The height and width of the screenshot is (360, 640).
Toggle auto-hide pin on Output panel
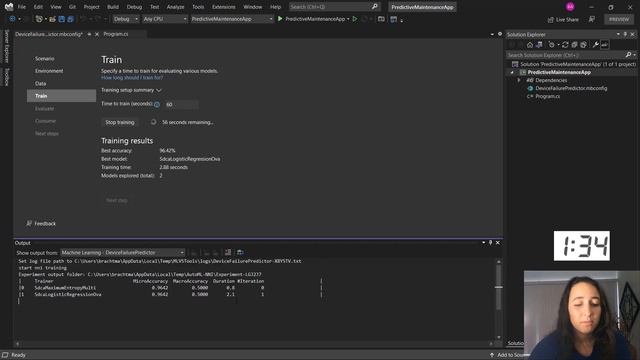click(491, 242)
